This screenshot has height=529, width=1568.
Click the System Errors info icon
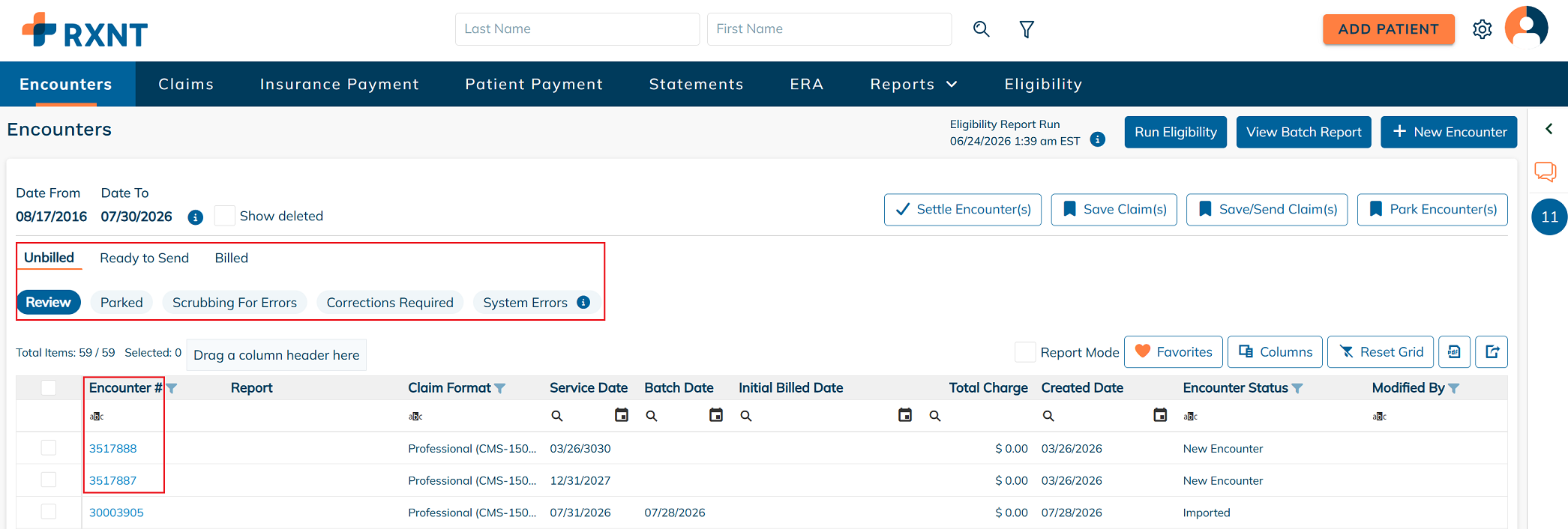coord(583,302)
